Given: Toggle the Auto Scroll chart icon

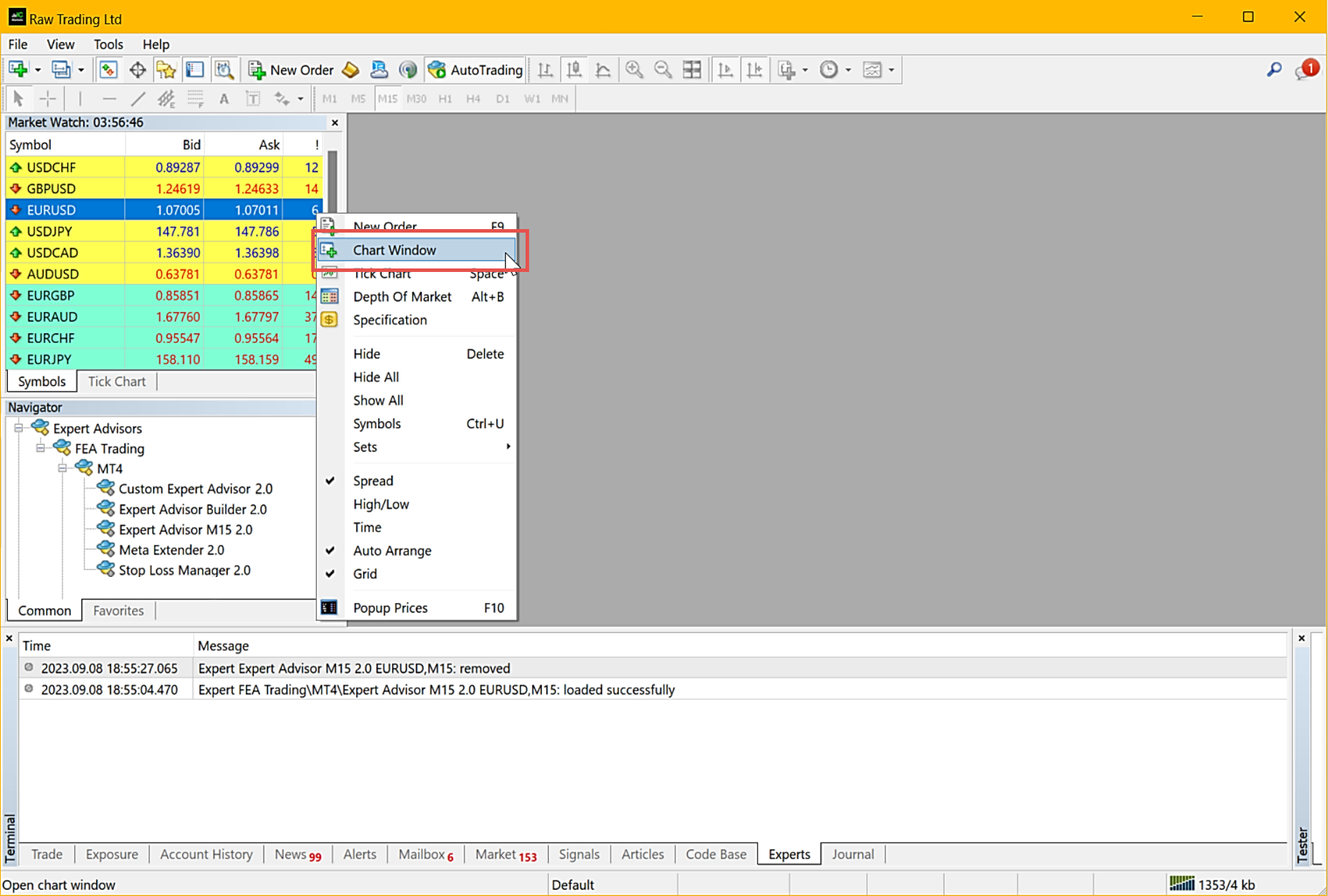Looking at the screenshot, I should (x=725, y=70).
